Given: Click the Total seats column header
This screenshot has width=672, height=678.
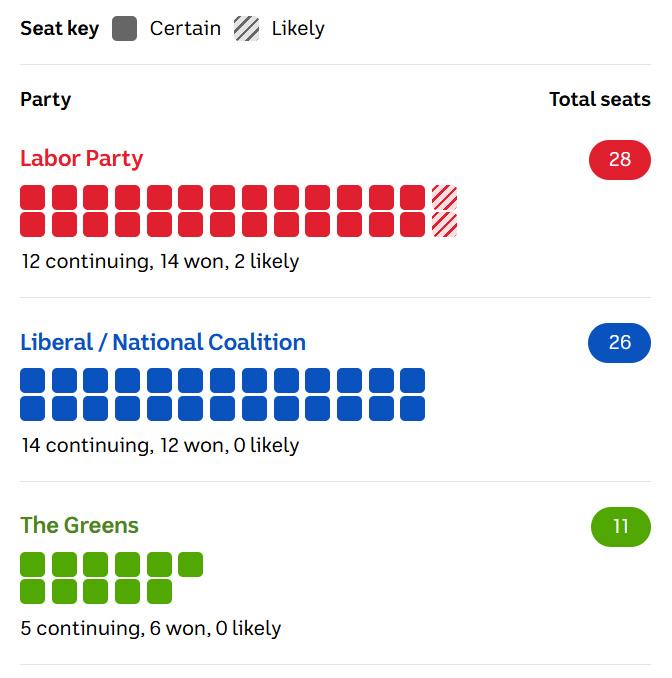Looking at the screenshot, I should [600, 99].
